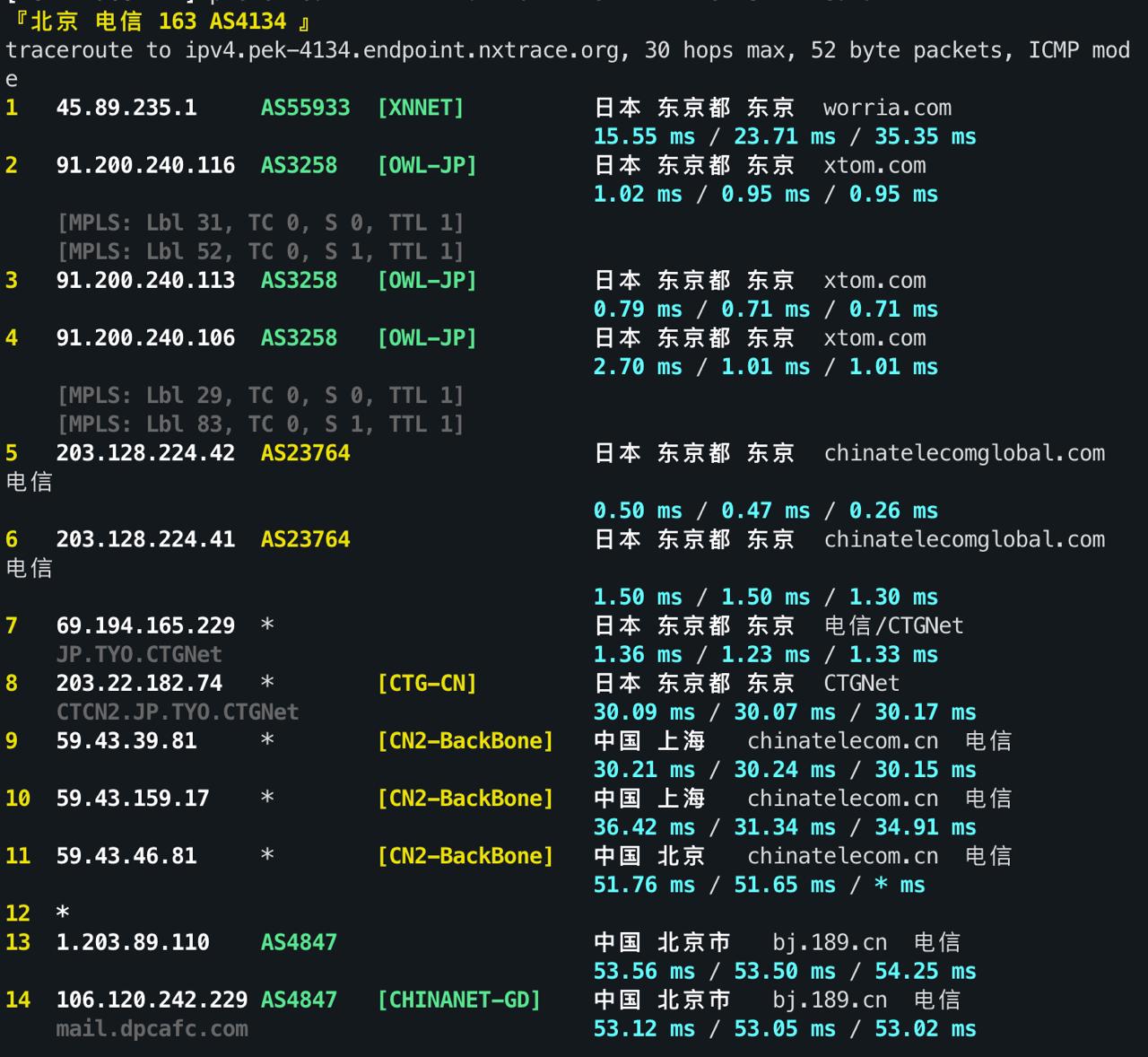Click the [XNNET] tag on hop 1
This screenshot has height=1057, width=1148.
(421, 108)
